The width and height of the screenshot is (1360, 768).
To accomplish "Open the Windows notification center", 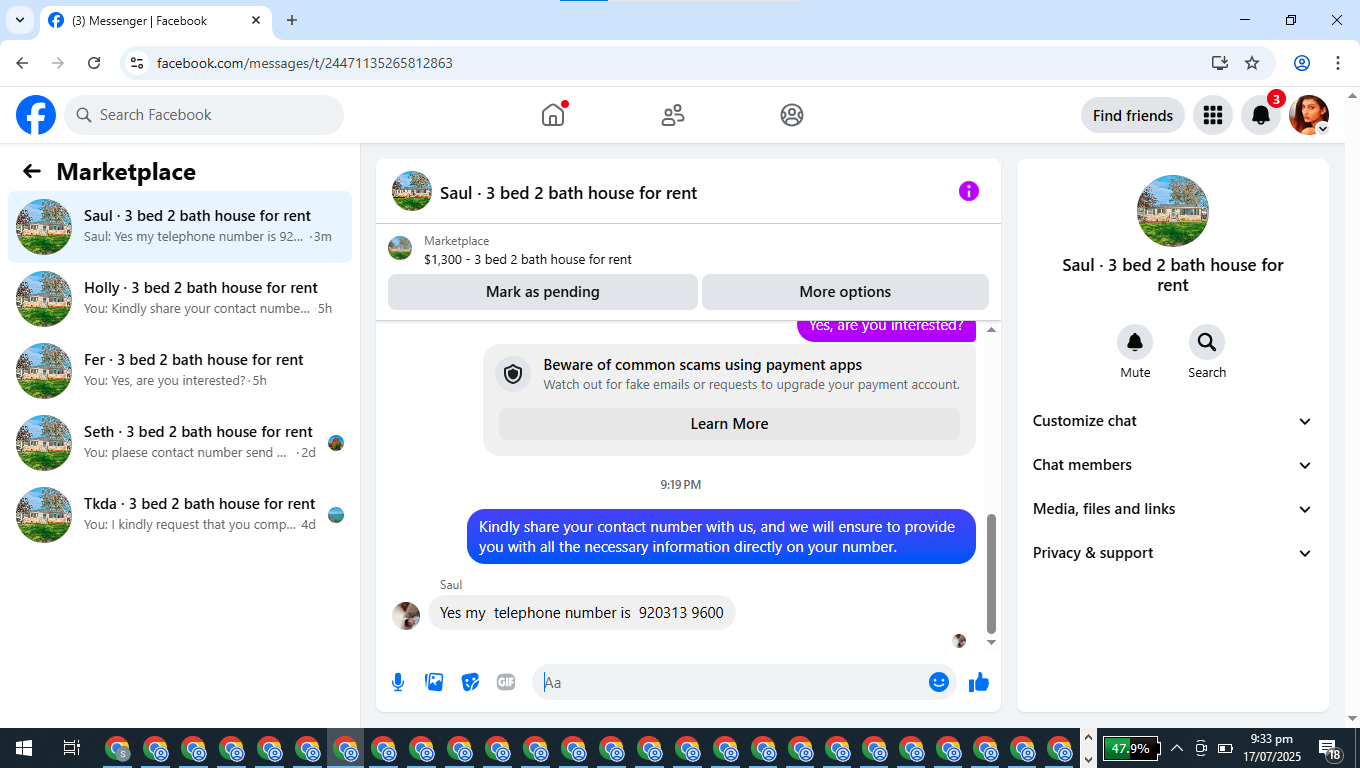I will (1330, 748).
